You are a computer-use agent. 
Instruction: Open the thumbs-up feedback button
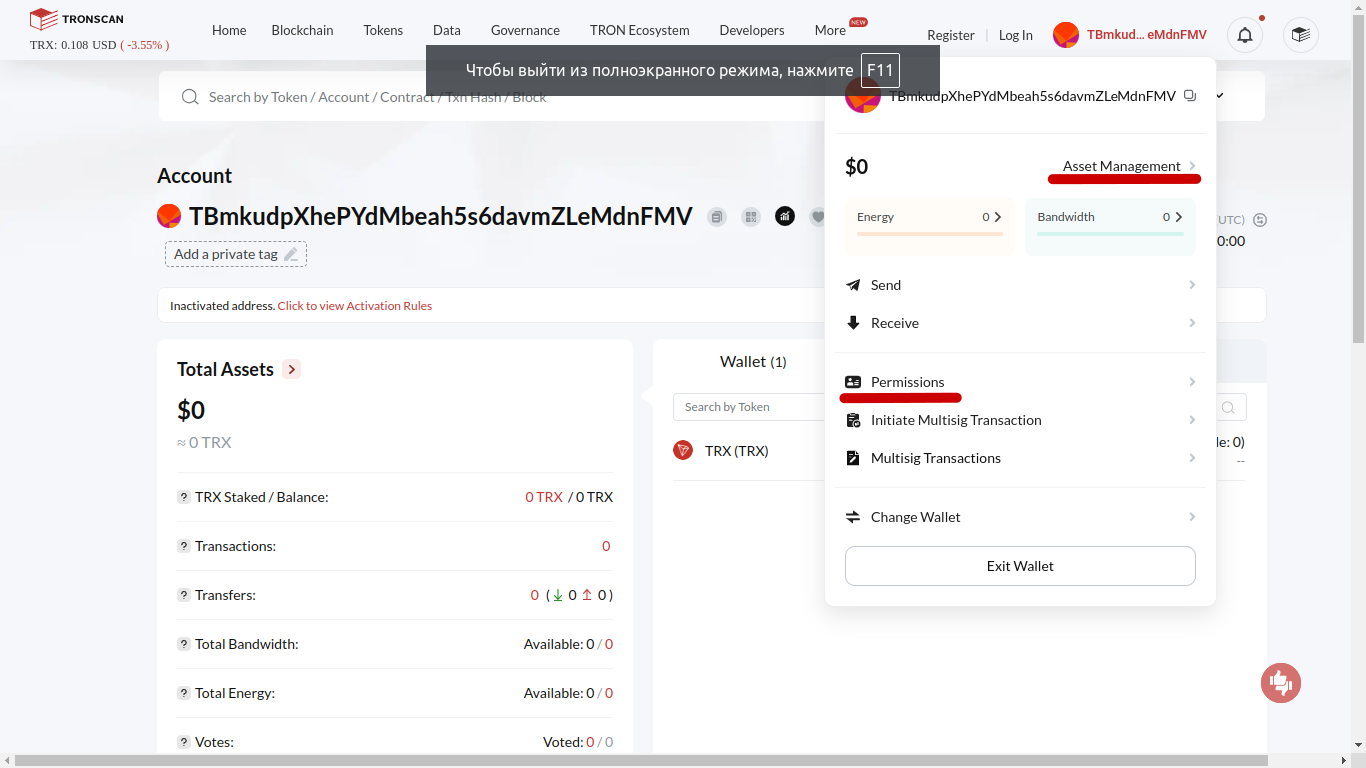[x=1281, y=683]
